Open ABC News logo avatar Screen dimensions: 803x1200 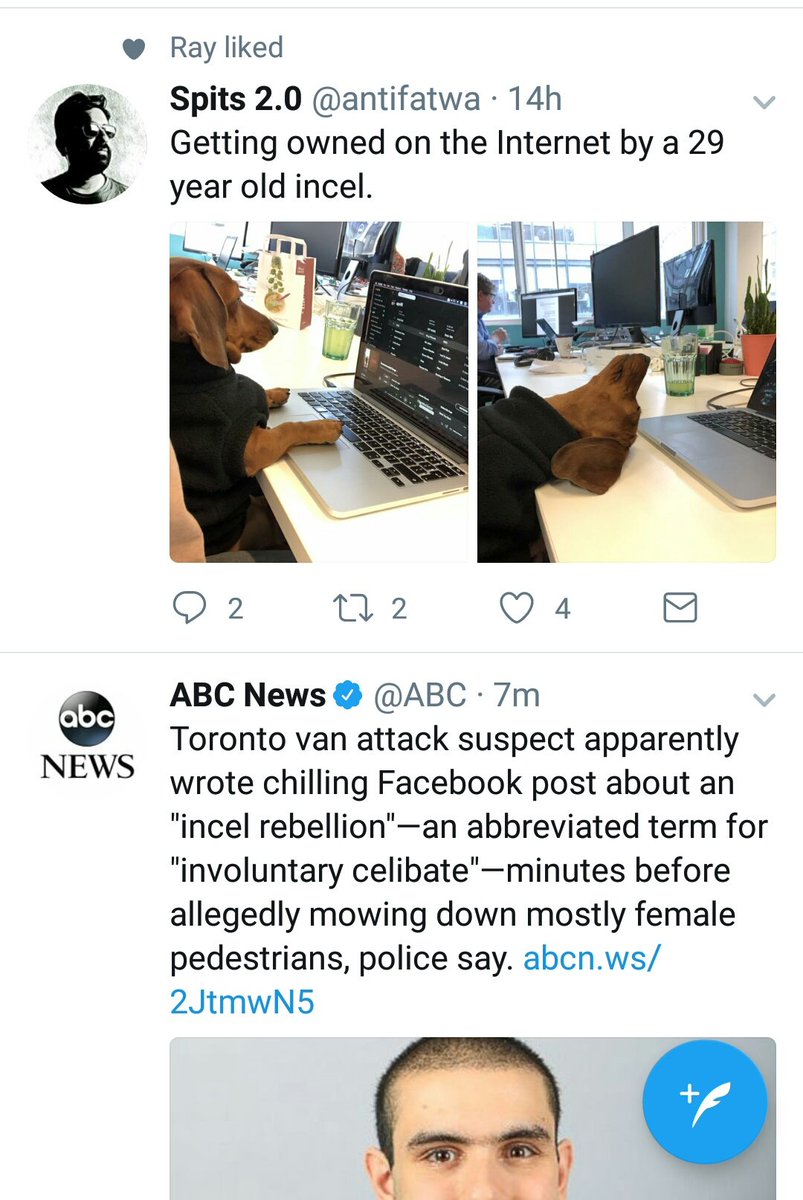[87, 734]
